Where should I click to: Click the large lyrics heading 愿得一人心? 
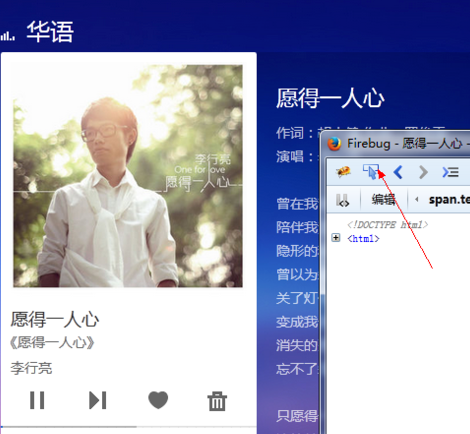330,98
